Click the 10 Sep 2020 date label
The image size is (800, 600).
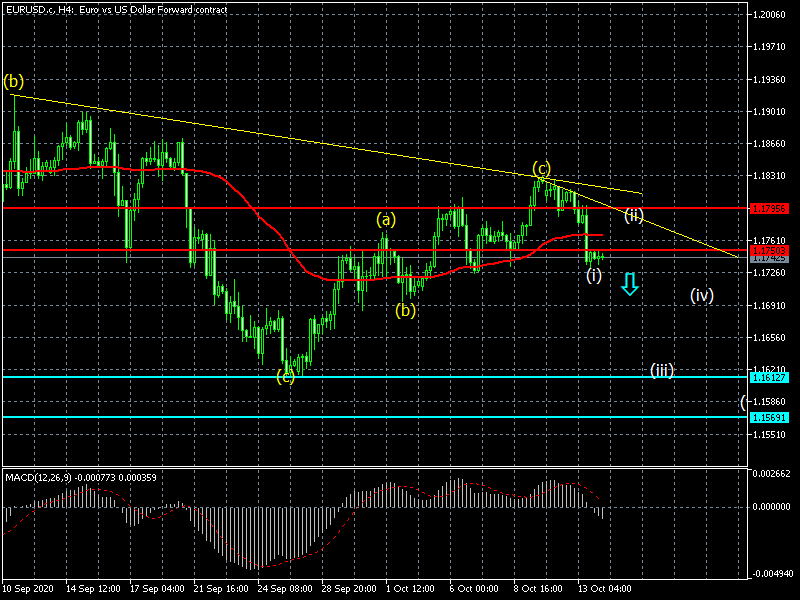tap(28, 589)
